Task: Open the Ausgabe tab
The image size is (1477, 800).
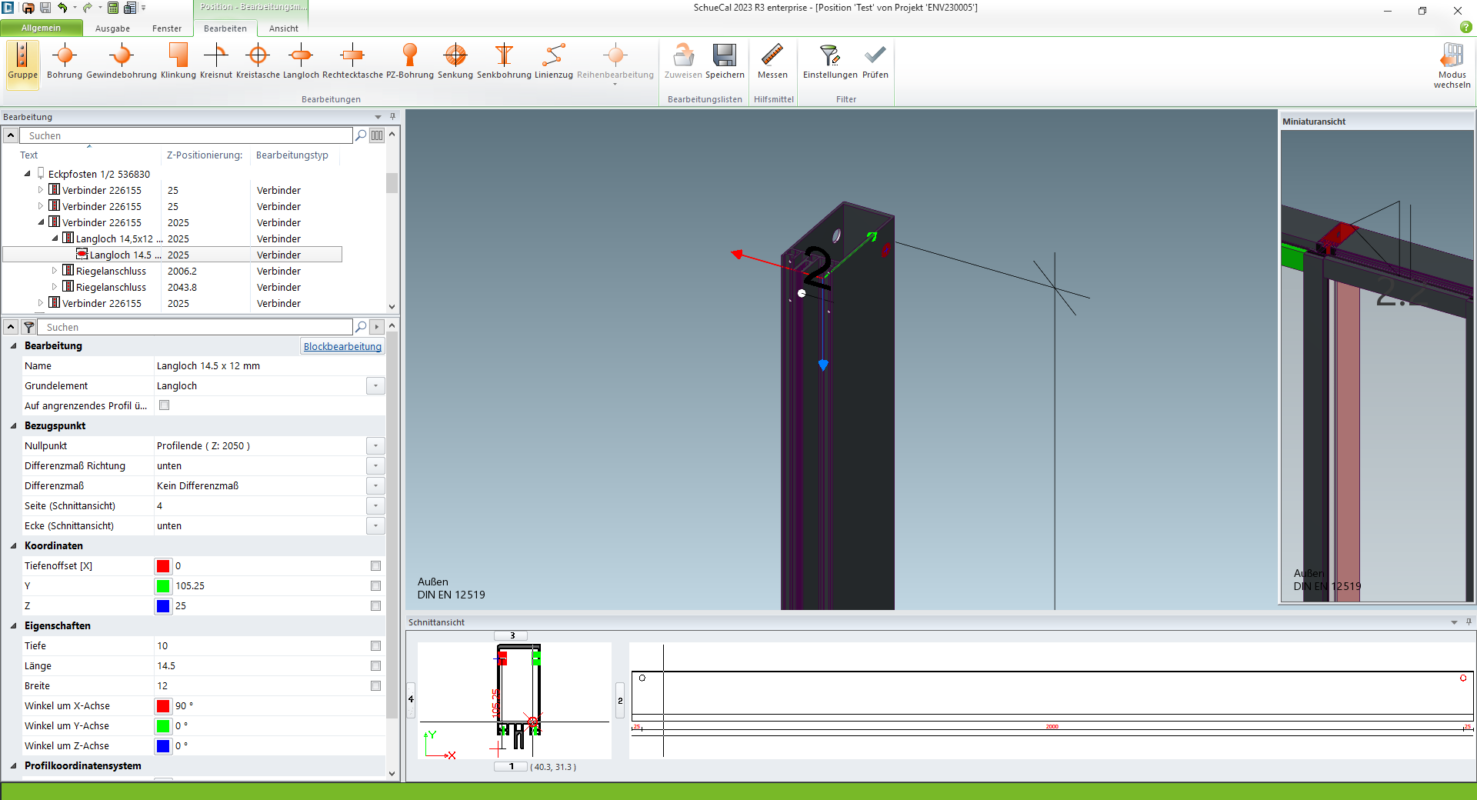Action: (112, 29)
